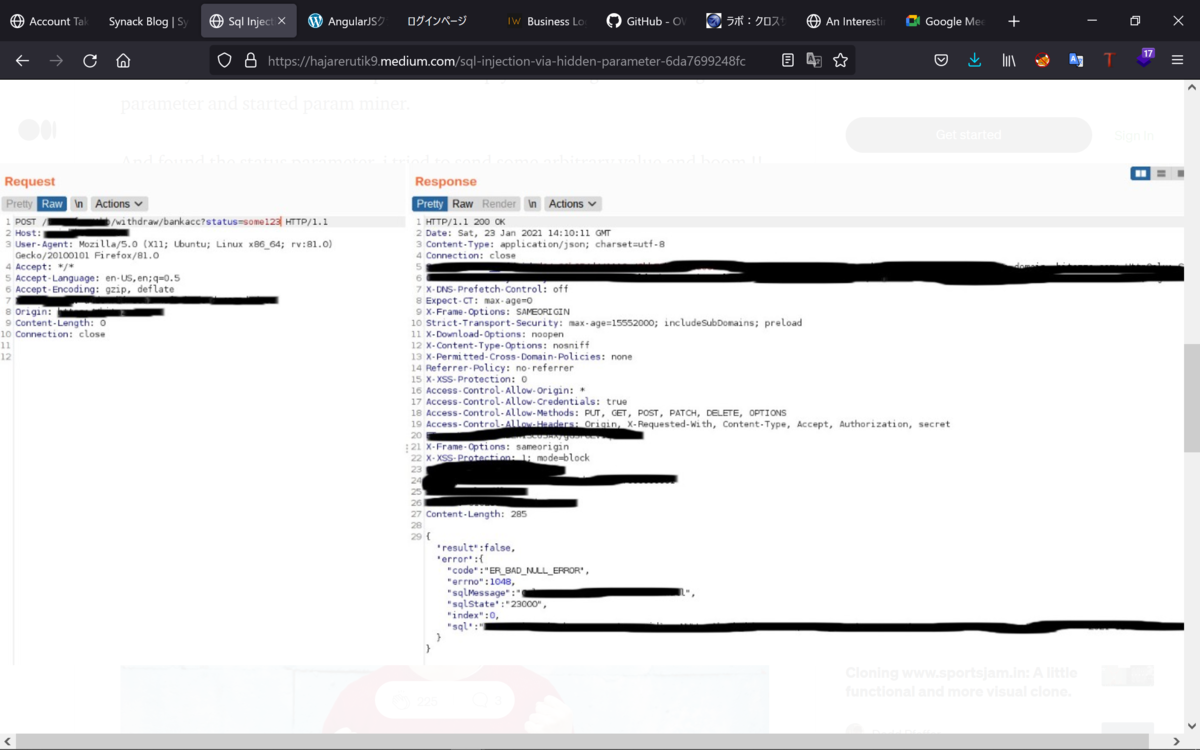Click the User-Agent header in request
The image size is (1200, 750).
(174, 250)
